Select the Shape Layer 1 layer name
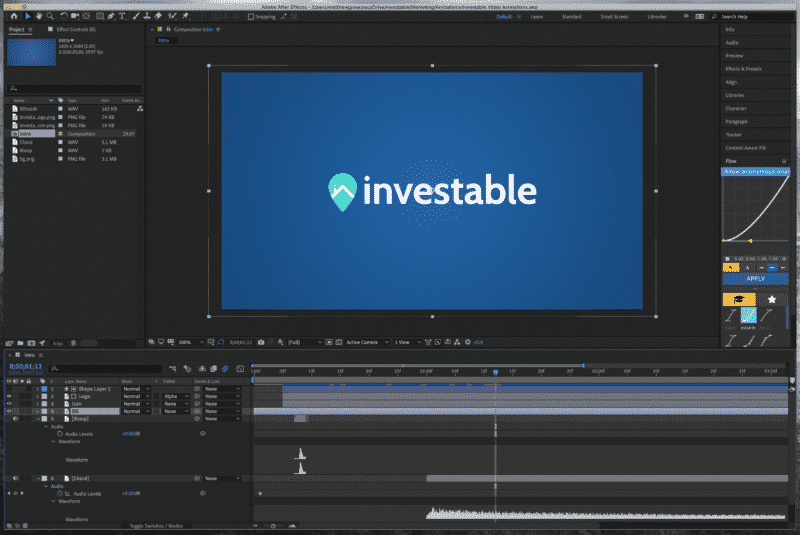Viewport: 800px width, 535px height. point(94,389)
